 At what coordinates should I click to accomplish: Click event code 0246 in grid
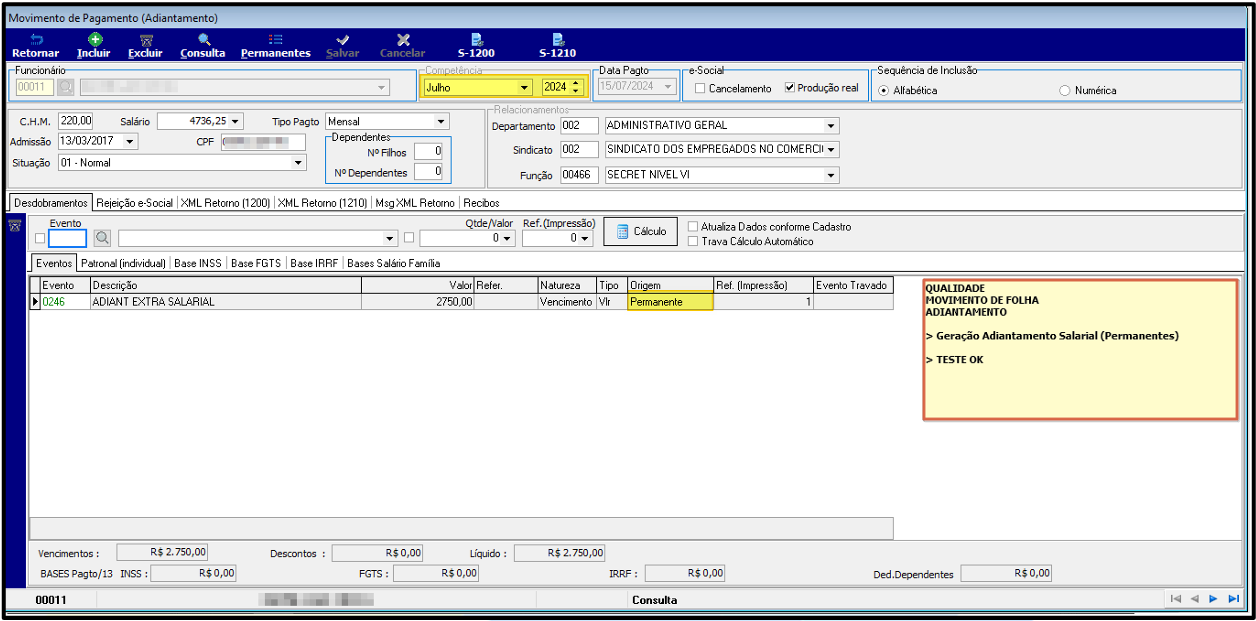click(54, 301)
